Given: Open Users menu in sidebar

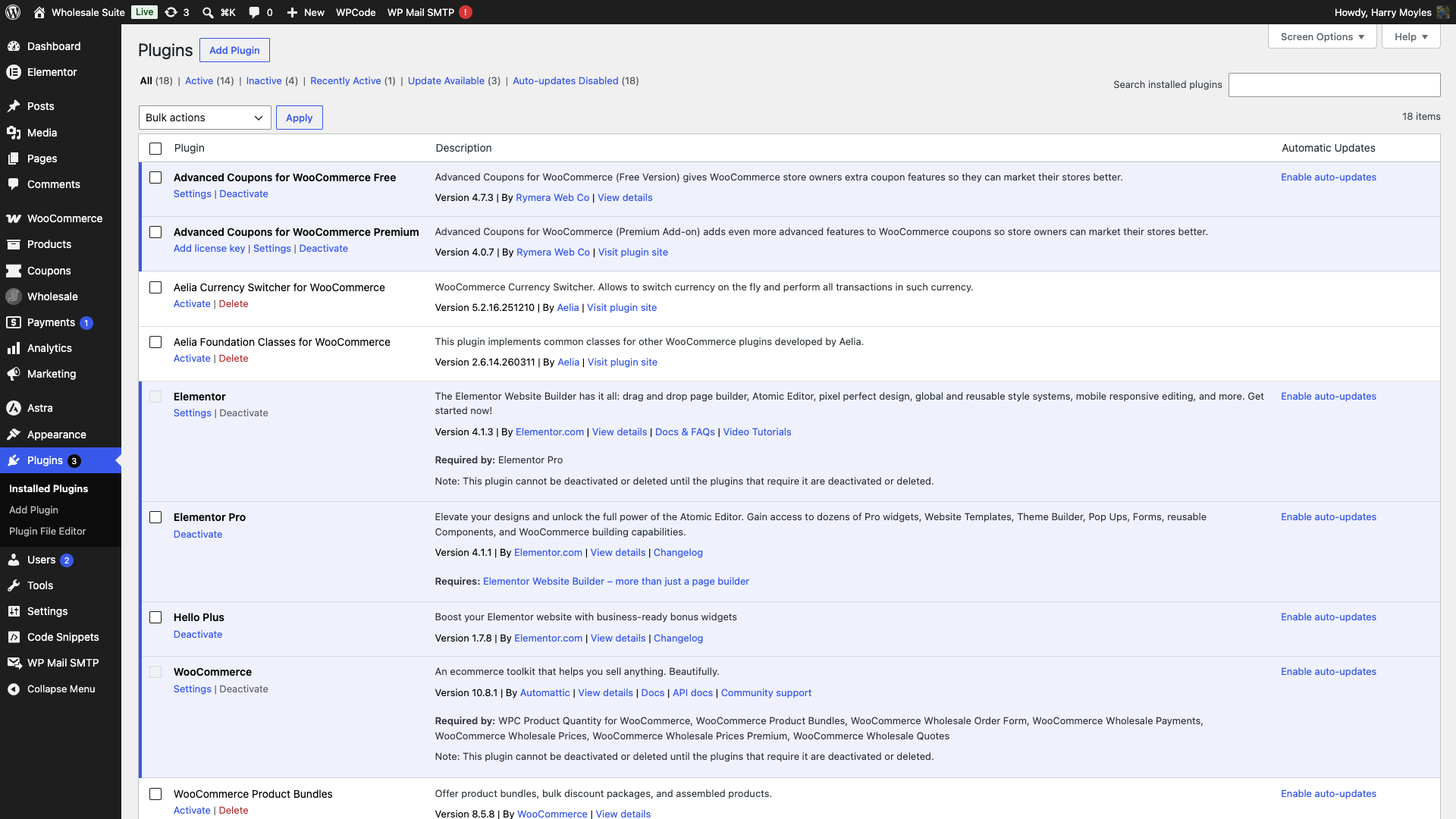Looking at the screenshot, I should 61,560.
